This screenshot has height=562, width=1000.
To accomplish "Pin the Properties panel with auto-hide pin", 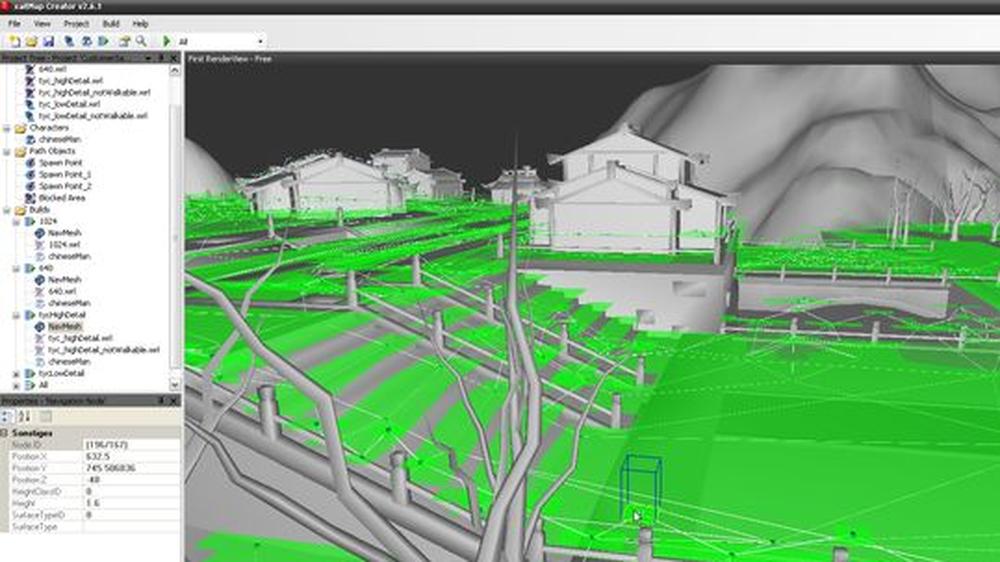I will (161, 401).
